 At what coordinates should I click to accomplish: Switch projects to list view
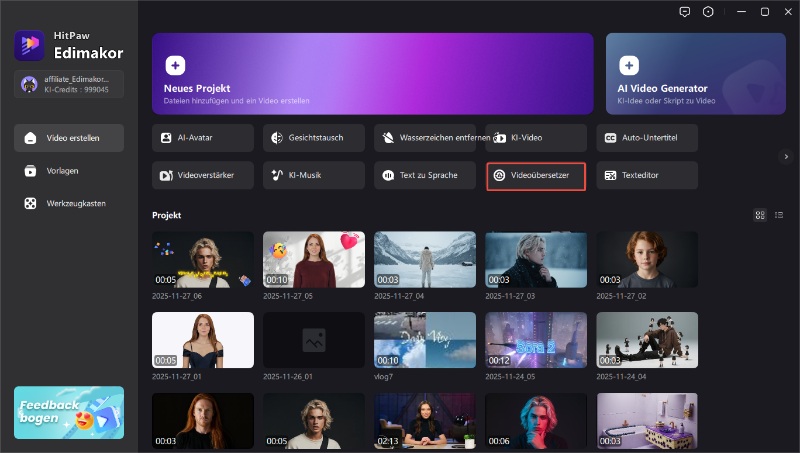tap(778, 215)
